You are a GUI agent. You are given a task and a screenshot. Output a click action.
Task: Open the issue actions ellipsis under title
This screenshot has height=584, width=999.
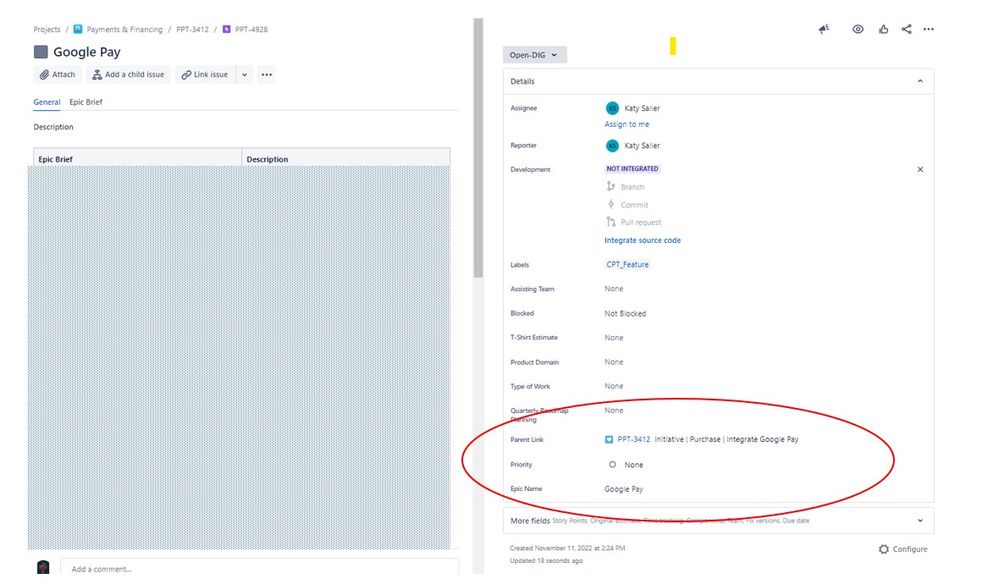[267, 75]
